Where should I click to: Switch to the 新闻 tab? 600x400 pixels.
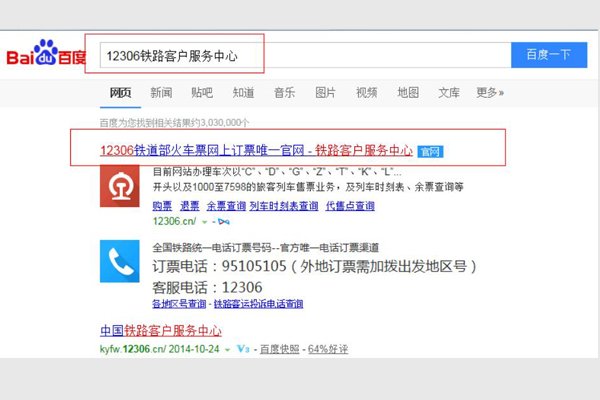(161, 93)
